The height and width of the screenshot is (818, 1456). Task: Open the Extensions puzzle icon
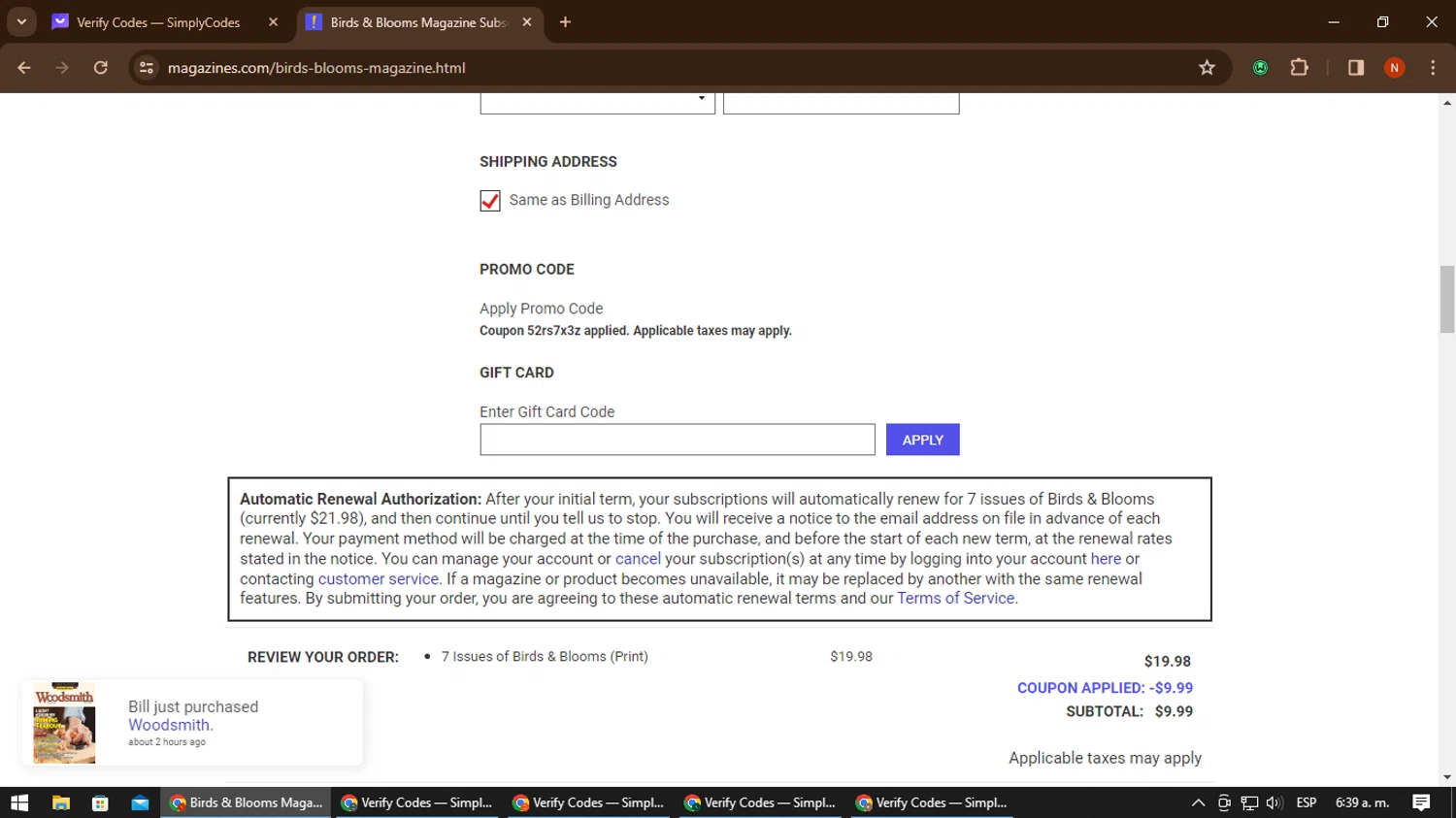click(x=1299, y=68)
